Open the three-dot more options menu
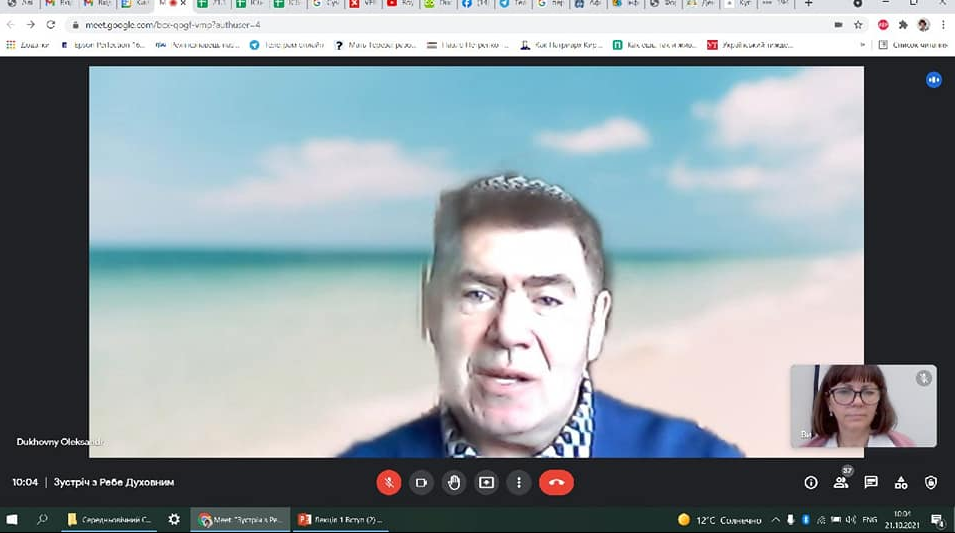Image resolution: width=955 pixels, height=533 pixels. click(x=518, y=482)
